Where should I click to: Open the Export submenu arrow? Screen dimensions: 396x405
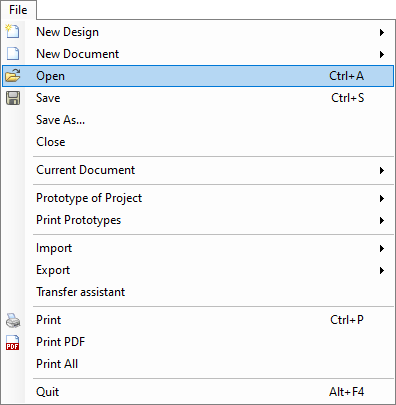coord(382,270)
